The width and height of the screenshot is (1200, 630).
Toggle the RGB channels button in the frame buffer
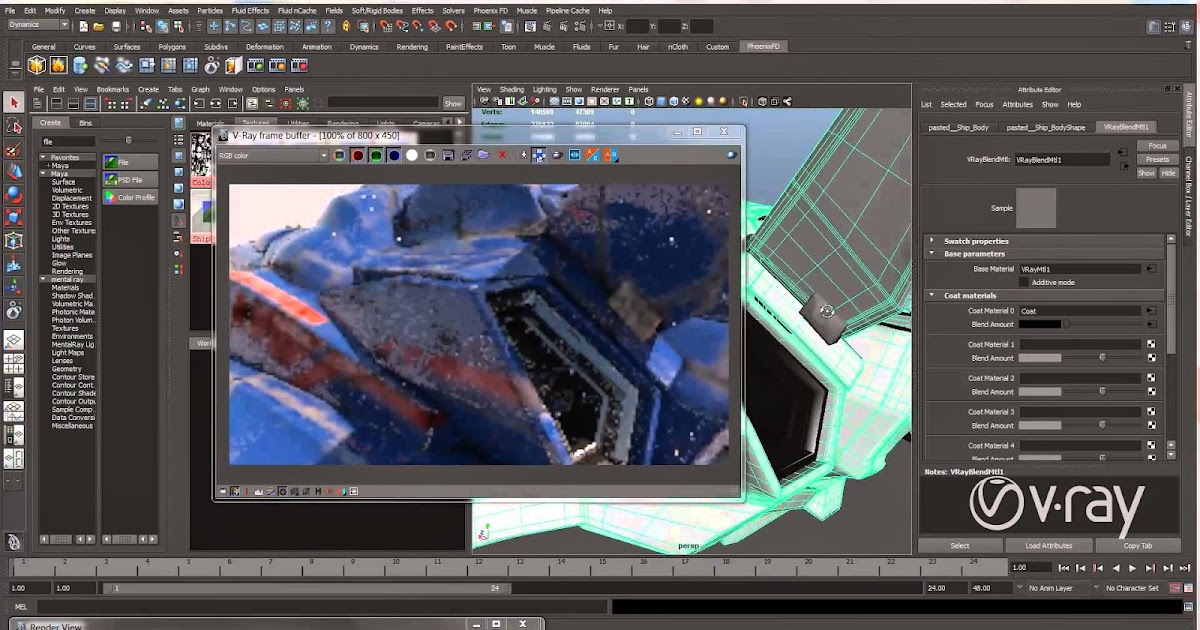[339, 155]
